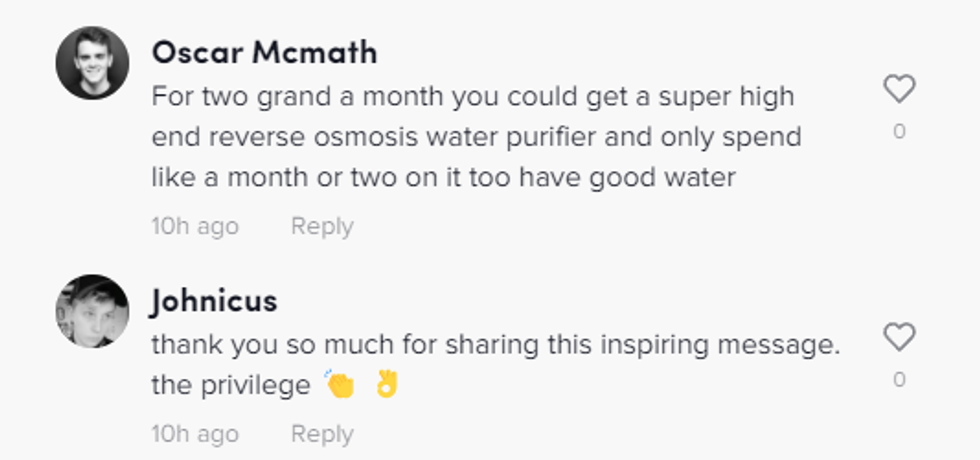Visit the Johnicus username link
Viewport: 980px width, 460px height.
point(214,301)
